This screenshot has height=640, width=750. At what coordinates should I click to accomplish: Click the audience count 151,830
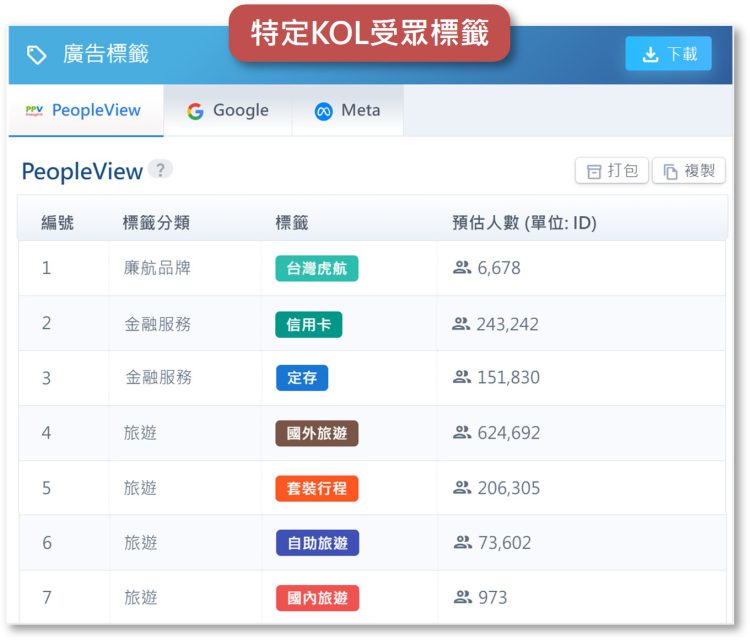point(508,377)
